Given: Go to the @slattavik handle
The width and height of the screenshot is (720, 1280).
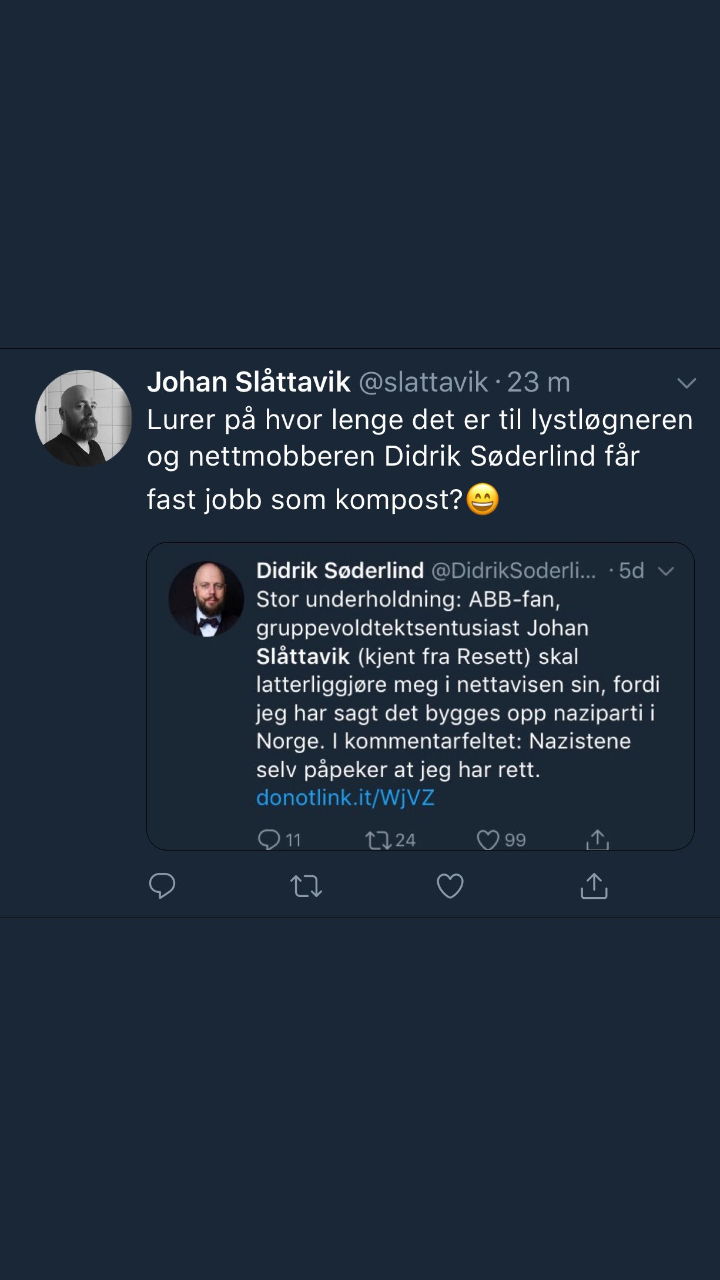Looking at the screenshot, I should pyautogui.click(x=423, y=382).
